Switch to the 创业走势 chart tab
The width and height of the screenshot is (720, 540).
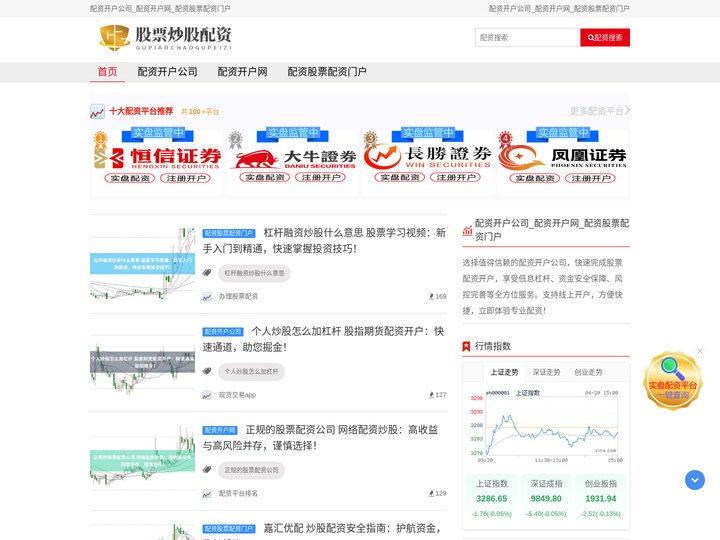(x=588, y=372)
